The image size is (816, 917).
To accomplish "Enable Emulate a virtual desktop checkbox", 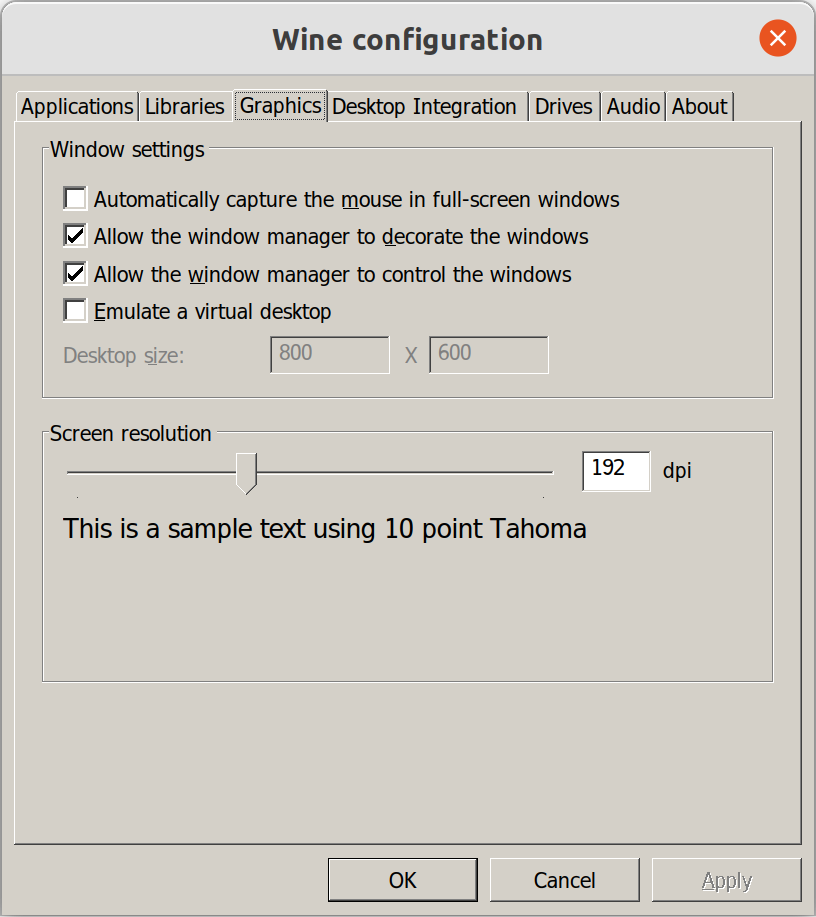I will (75, 311).
